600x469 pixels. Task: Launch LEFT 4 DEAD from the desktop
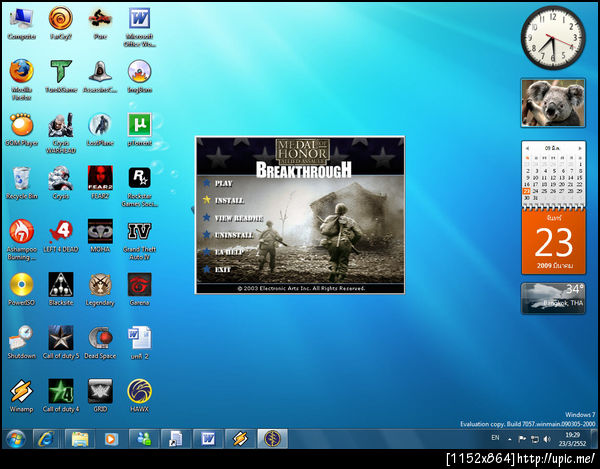point(61,236)
